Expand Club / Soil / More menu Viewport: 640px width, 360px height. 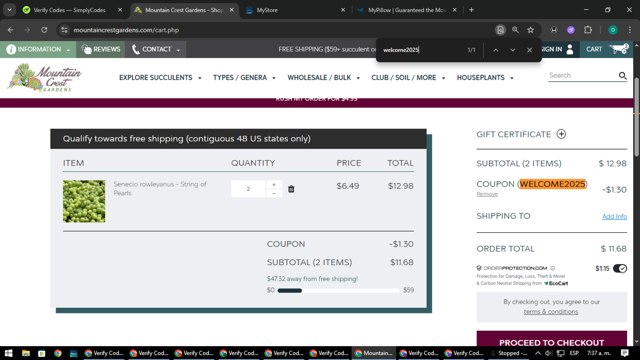408,78
